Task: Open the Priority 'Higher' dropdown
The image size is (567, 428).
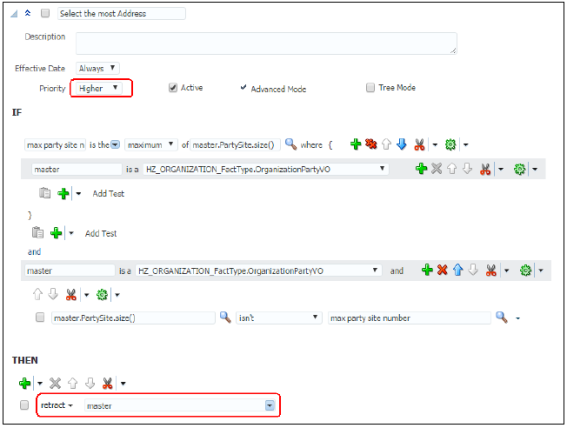Action: [x=100, y=89]
